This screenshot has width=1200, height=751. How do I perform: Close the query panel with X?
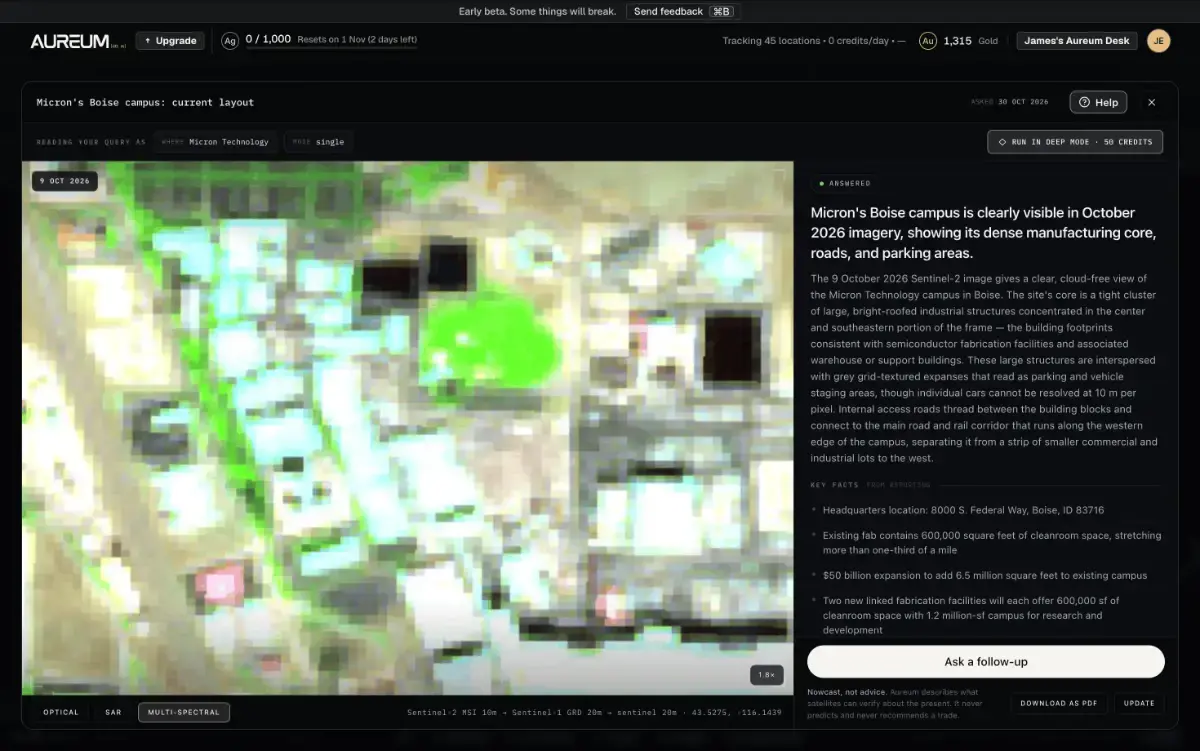[x=1152, y=102]
